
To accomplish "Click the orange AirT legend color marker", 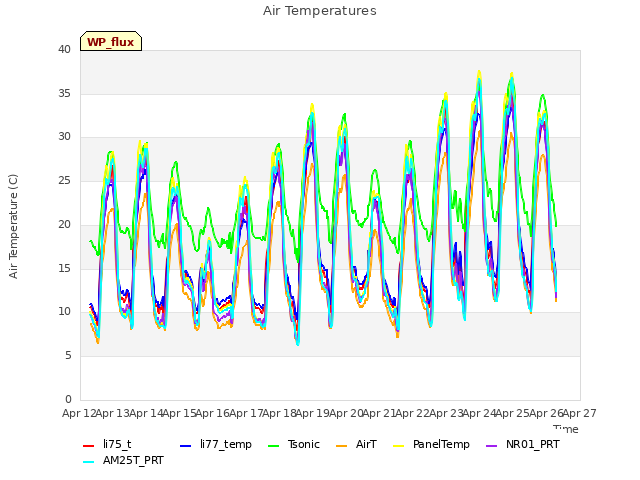I will coord(342,445).
